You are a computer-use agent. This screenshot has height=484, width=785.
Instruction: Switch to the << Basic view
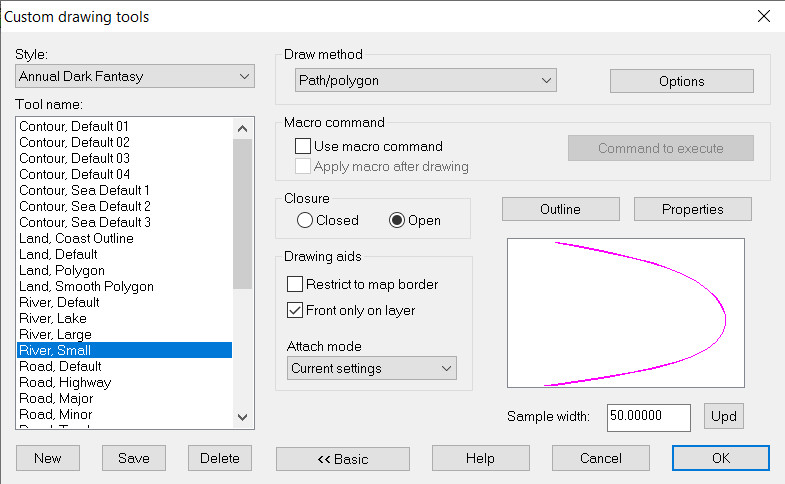coord(343,458)
